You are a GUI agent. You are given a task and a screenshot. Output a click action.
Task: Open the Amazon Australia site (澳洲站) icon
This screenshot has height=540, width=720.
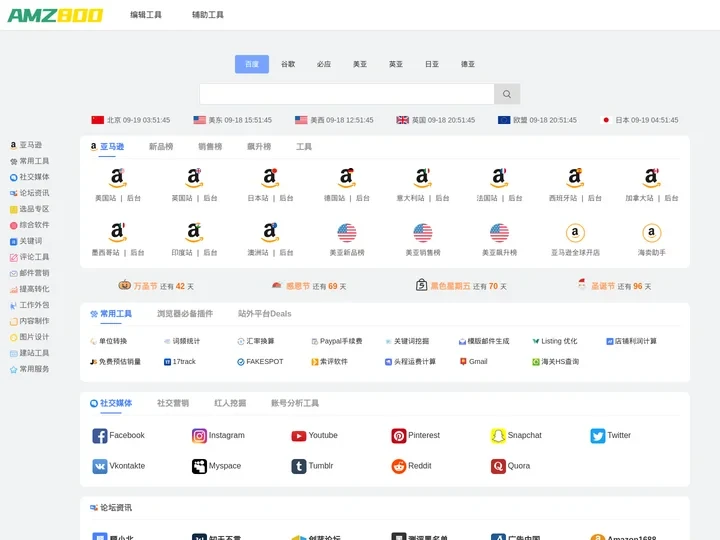tap(270, 232)
